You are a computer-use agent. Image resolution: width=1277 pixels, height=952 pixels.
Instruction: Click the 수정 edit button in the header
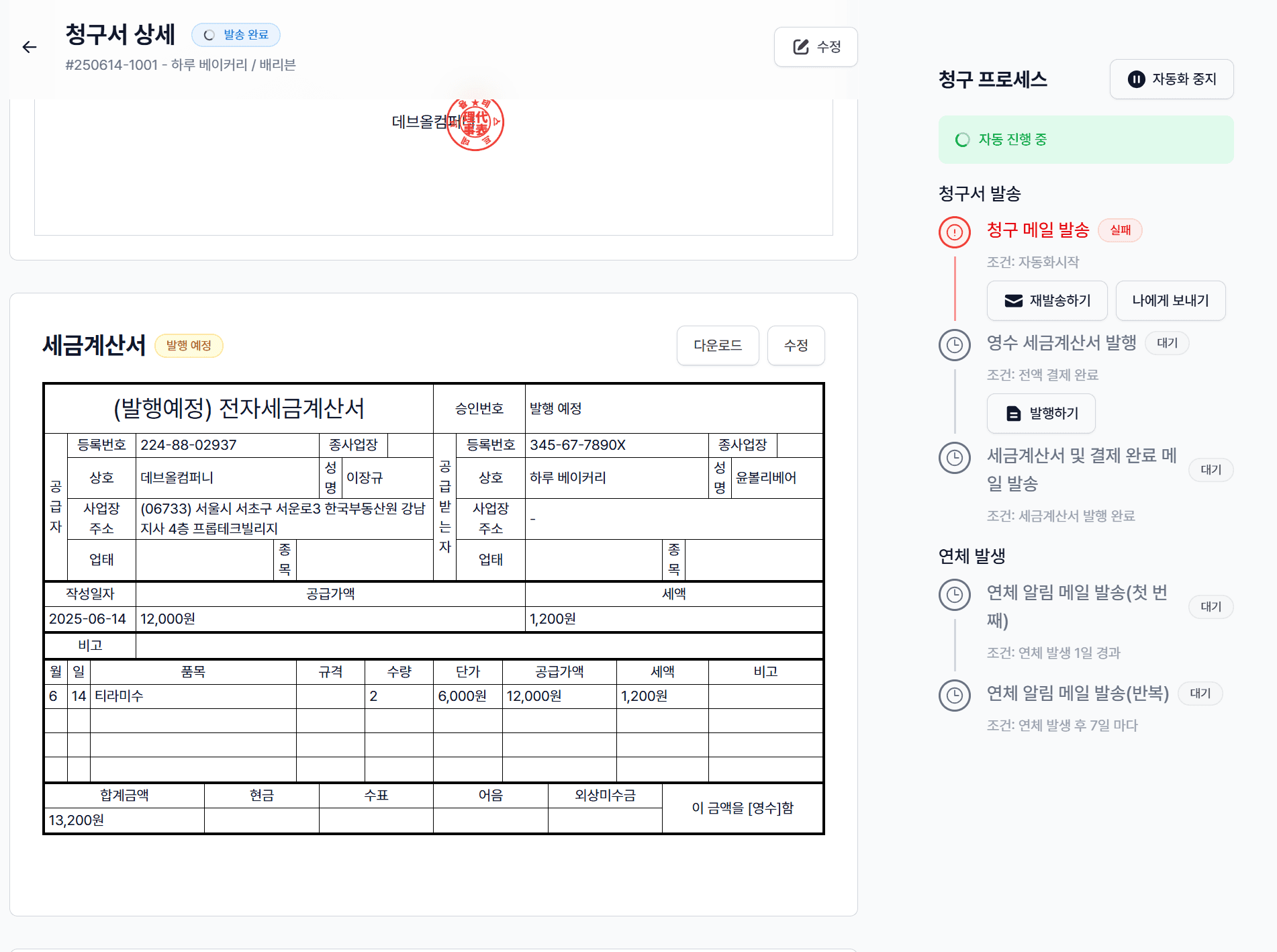[816, 47]
